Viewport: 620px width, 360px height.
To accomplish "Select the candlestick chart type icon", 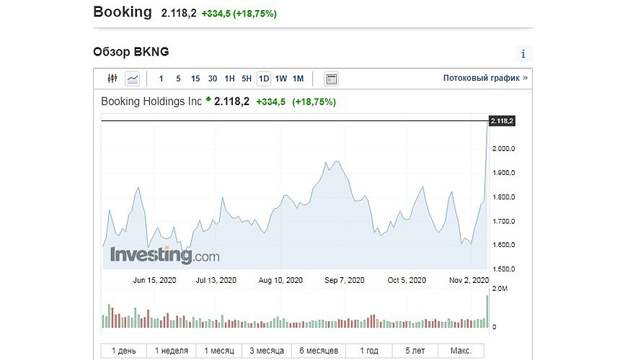I will tap(112, 78).
